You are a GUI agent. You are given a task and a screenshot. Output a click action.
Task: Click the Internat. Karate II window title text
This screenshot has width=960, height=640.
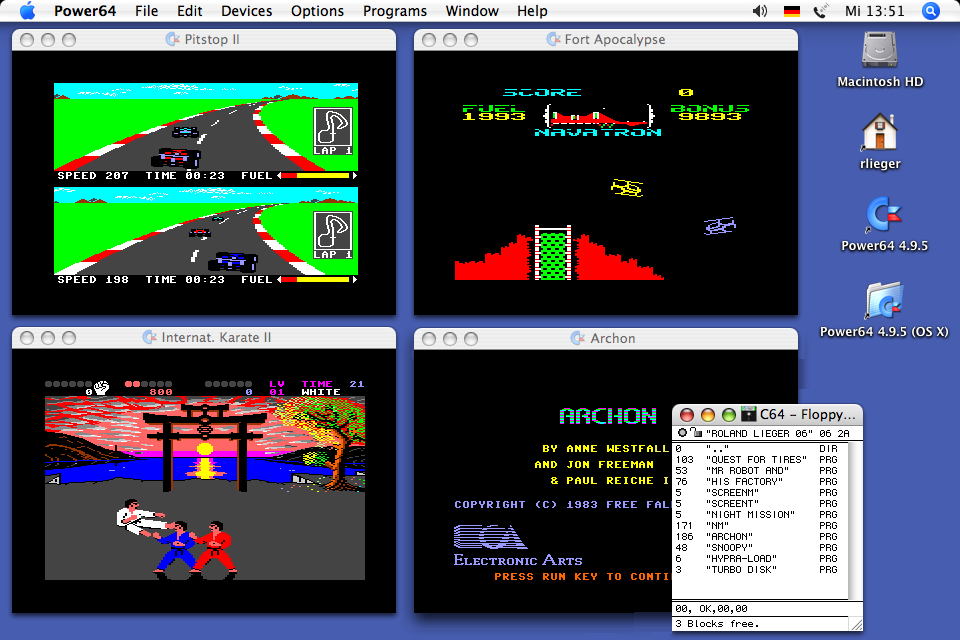[x=216, y=337]
